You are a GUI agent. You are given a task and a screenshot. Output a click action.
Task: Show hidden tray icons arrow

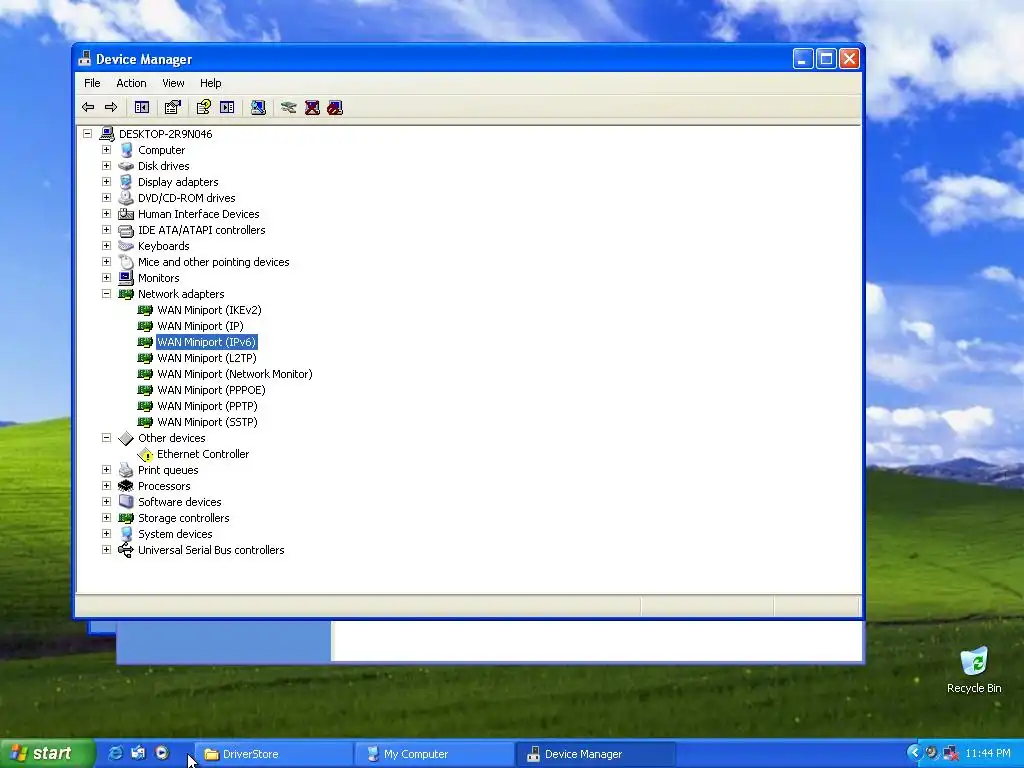[914, 753]
